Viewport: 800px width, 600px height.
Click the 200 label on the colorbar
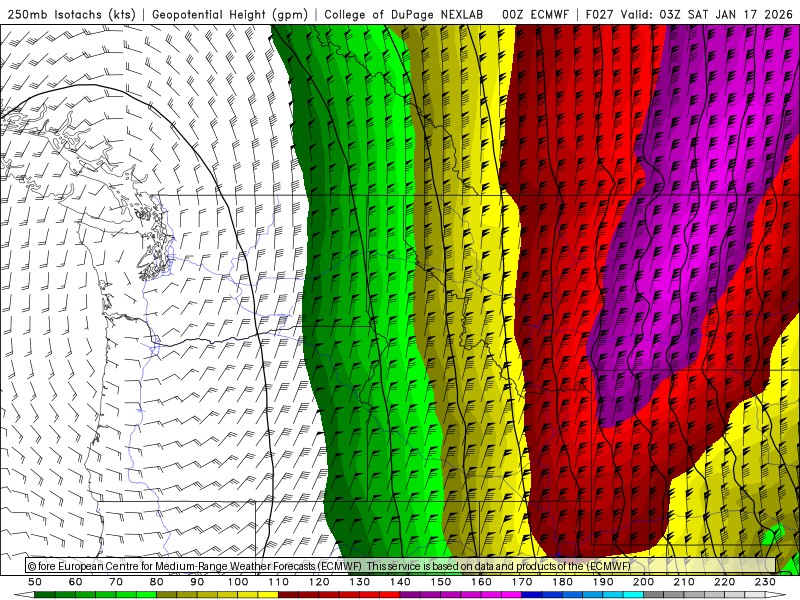[643, 582]
